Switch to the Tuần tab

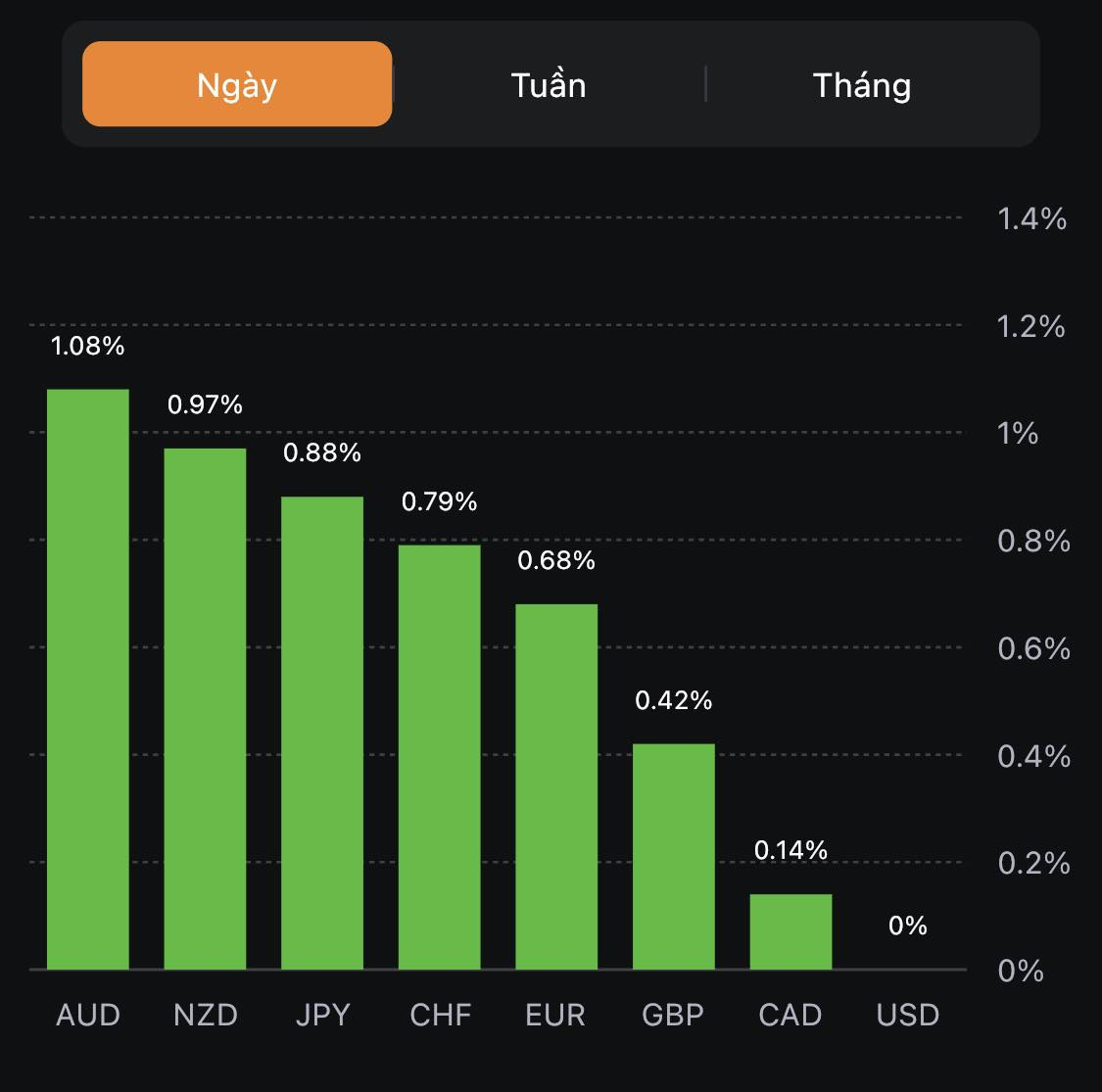click(x=549, y=85)
